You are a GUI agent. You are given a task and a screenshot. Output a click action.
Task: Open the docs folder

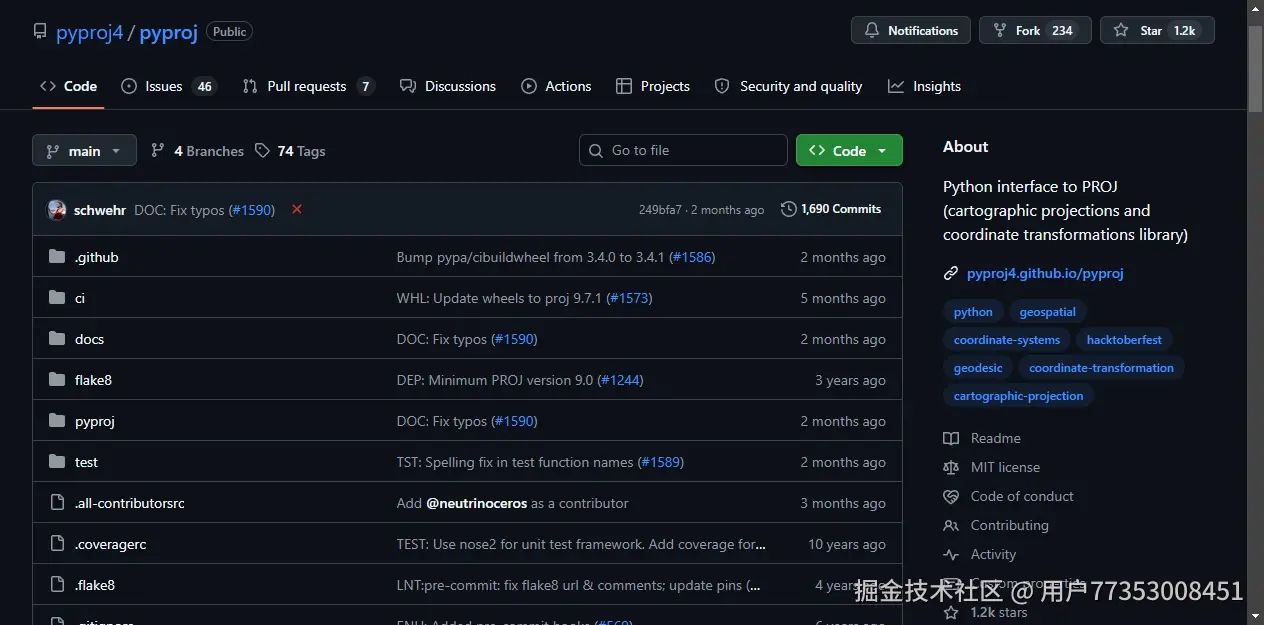click(89, 339)
